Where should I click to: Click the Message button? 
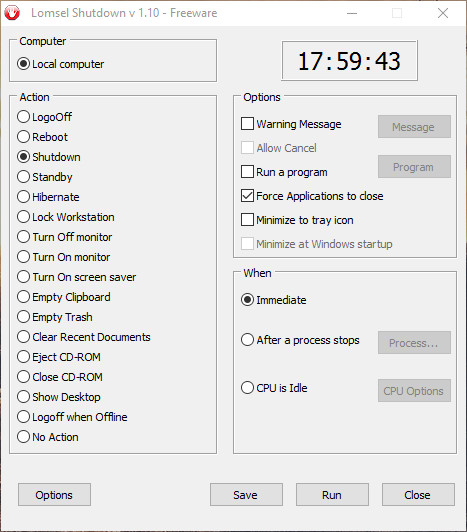414,127
